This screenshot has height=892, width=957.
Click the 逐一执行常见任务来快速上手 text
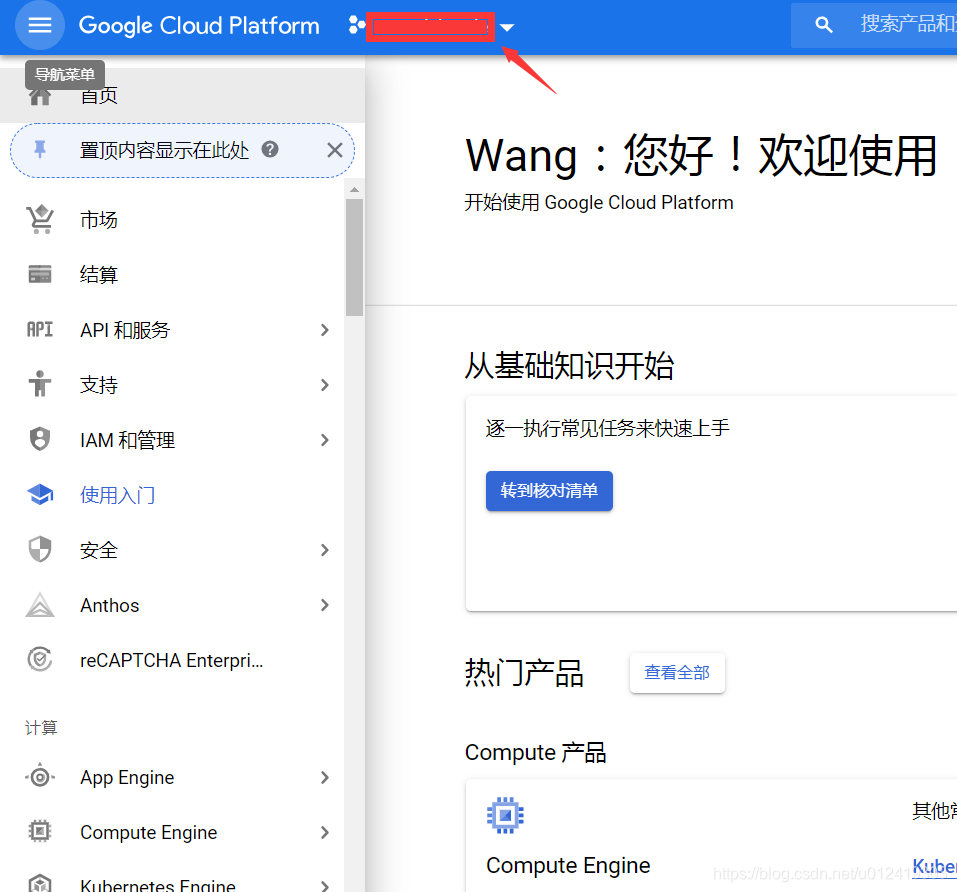[607, 428]
